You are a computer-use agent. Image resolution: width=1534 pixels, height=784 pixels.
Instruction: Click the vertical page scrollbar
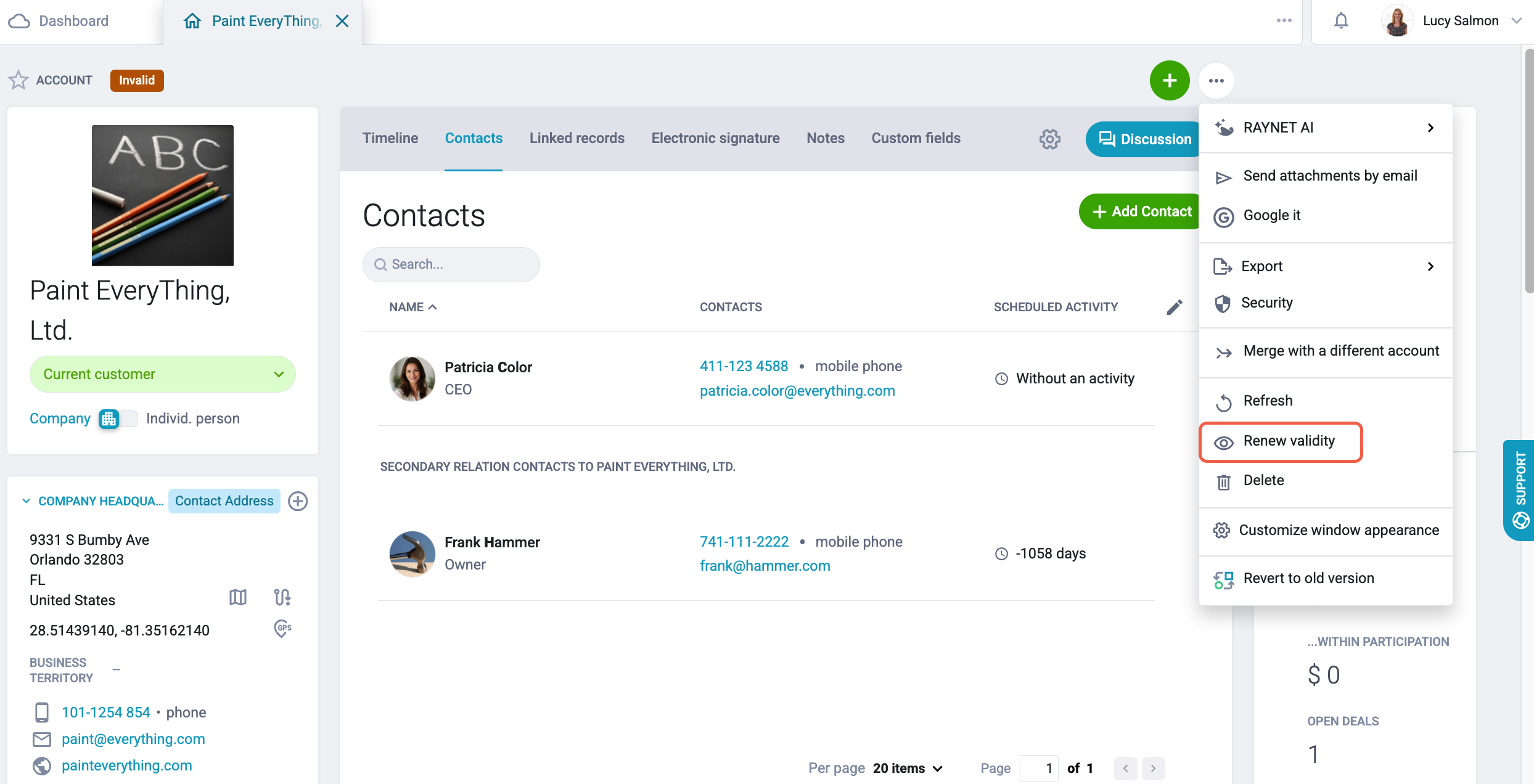pos(1528,171)
